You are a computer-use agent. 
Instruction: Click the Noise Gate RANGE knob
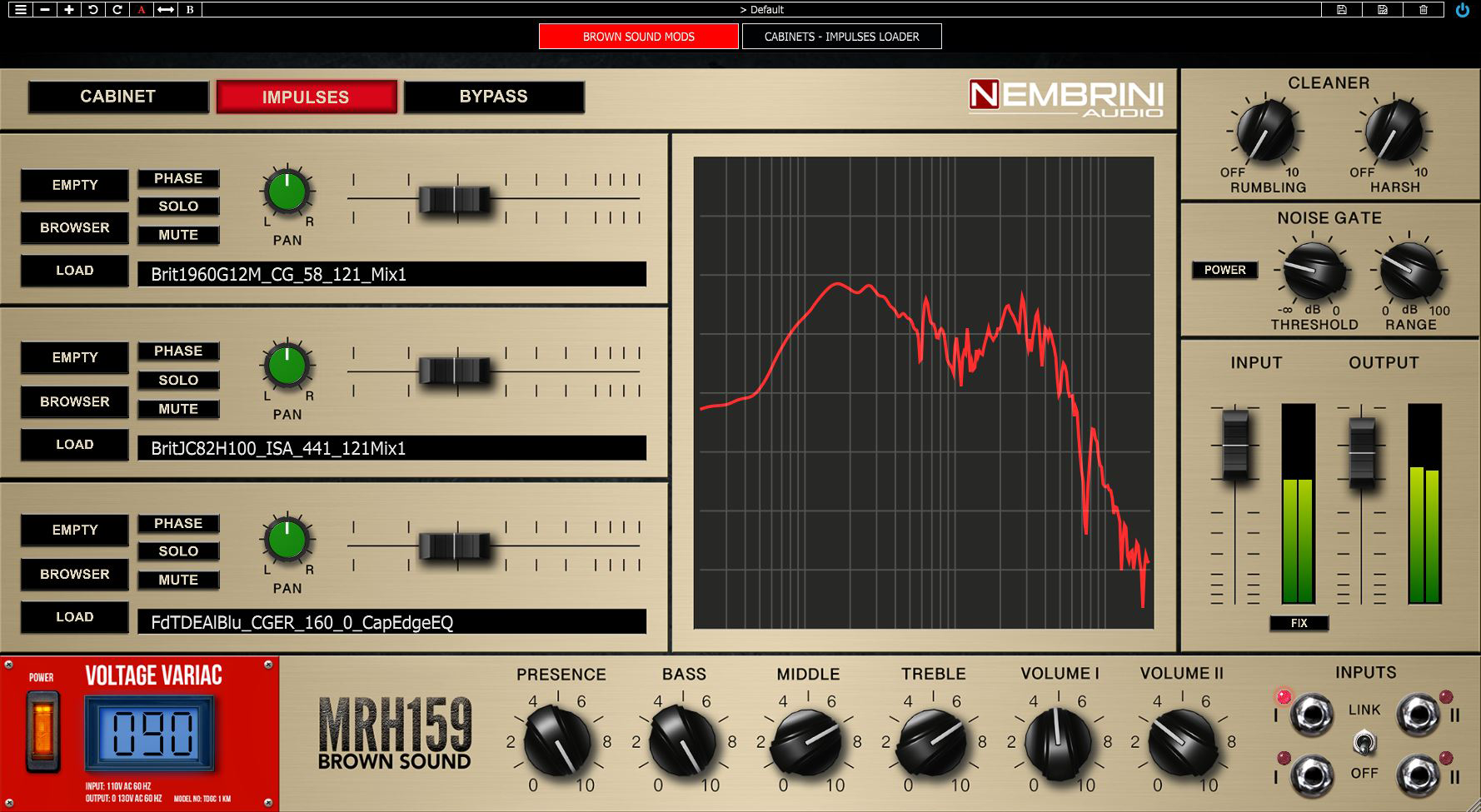coord(1410,270)
